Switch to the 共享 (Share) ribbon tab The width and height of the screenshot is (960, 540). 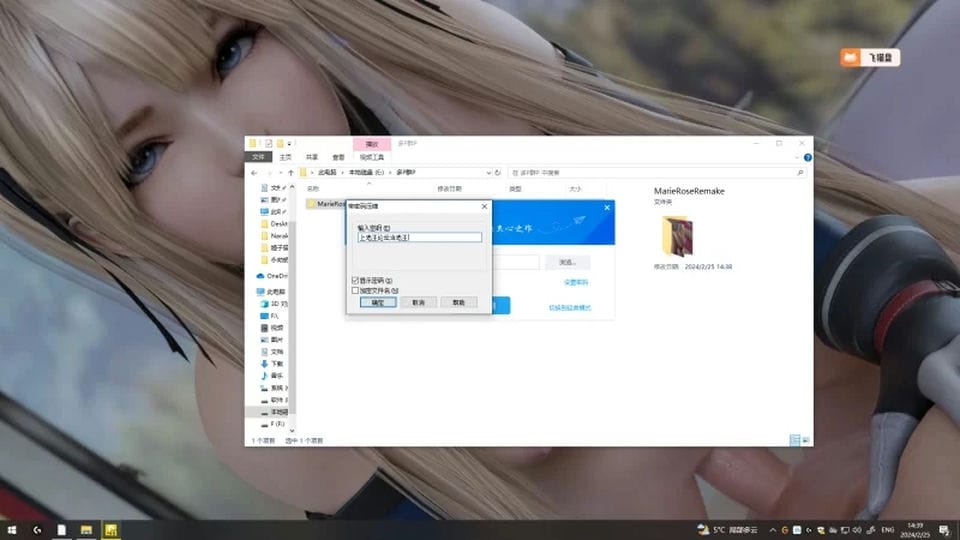click(x=312, y=157)
